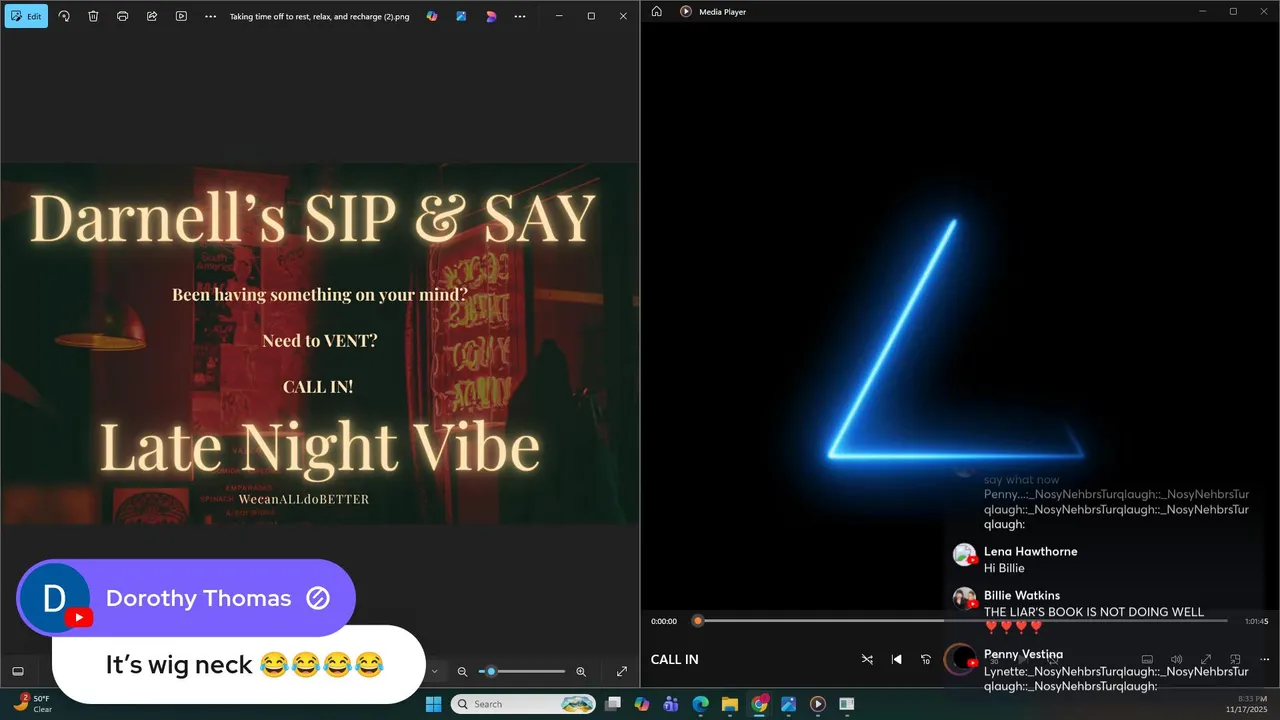Delete the image with the trash icon

(93, 16)
